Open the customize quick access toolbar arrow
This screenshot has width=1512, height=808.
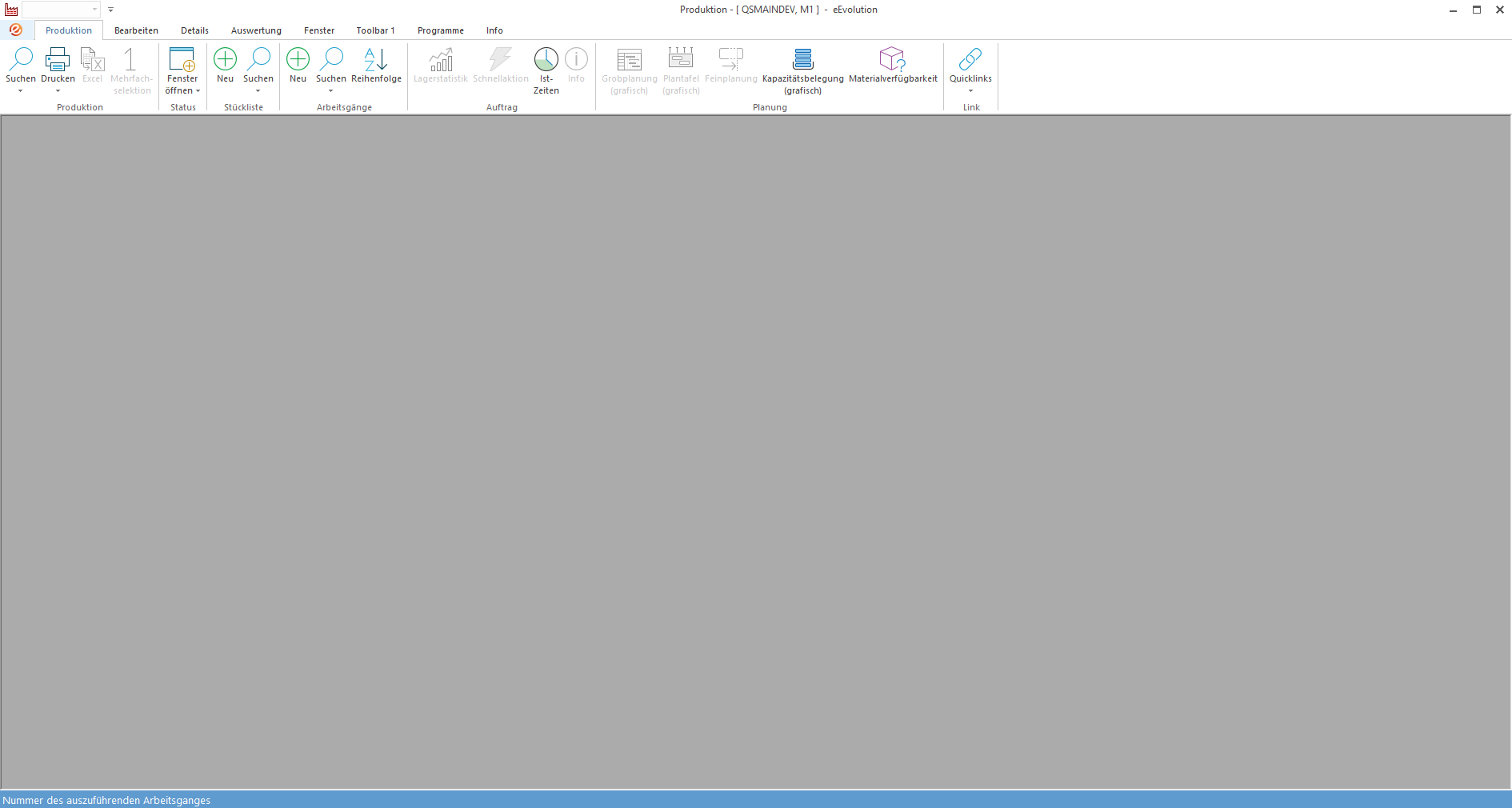pos(111,10)
